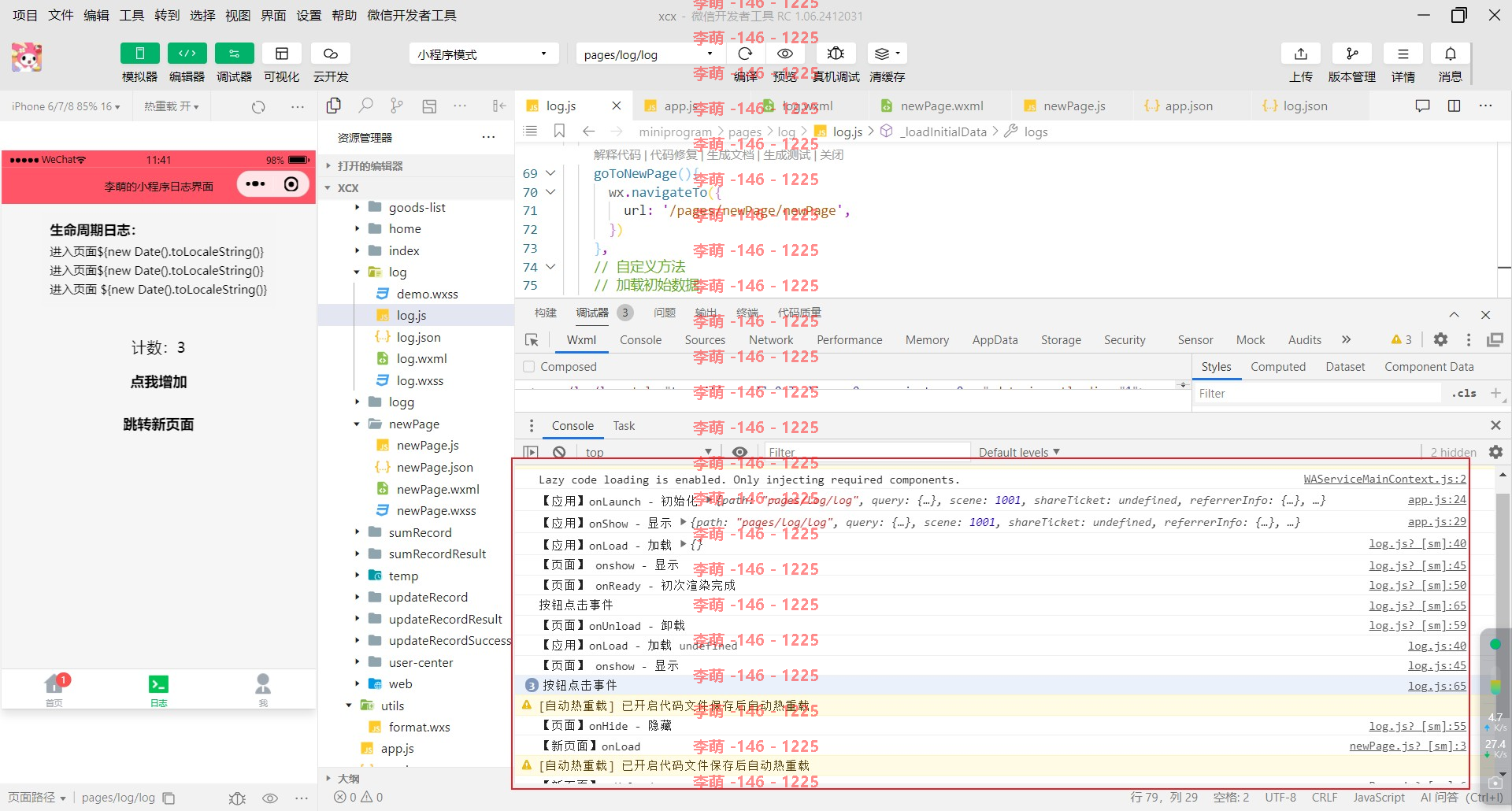This screenshot has width=1512, height=811.
Task: Open the cloud development (云开发) icon
Action: point(331,54)
